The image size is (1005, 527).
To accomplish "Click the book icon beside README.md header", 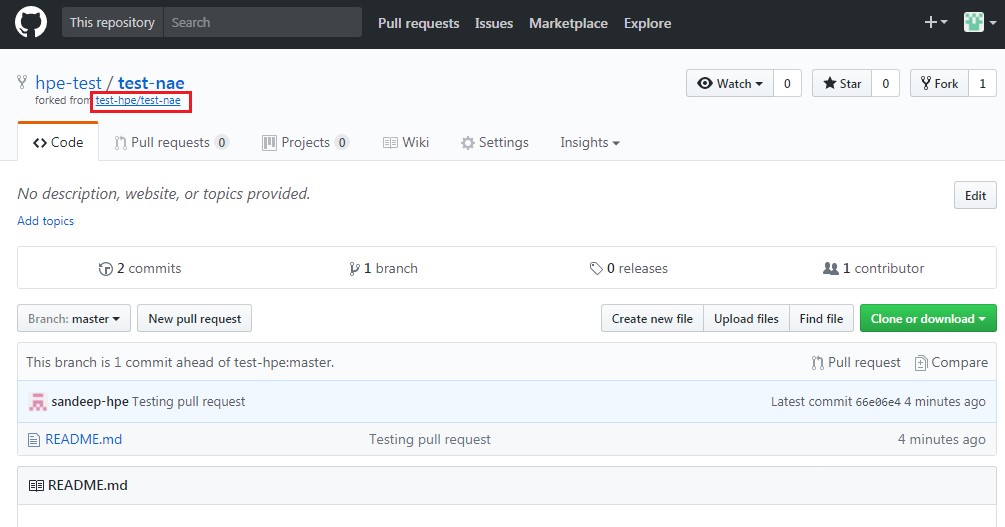I will 37,485.
